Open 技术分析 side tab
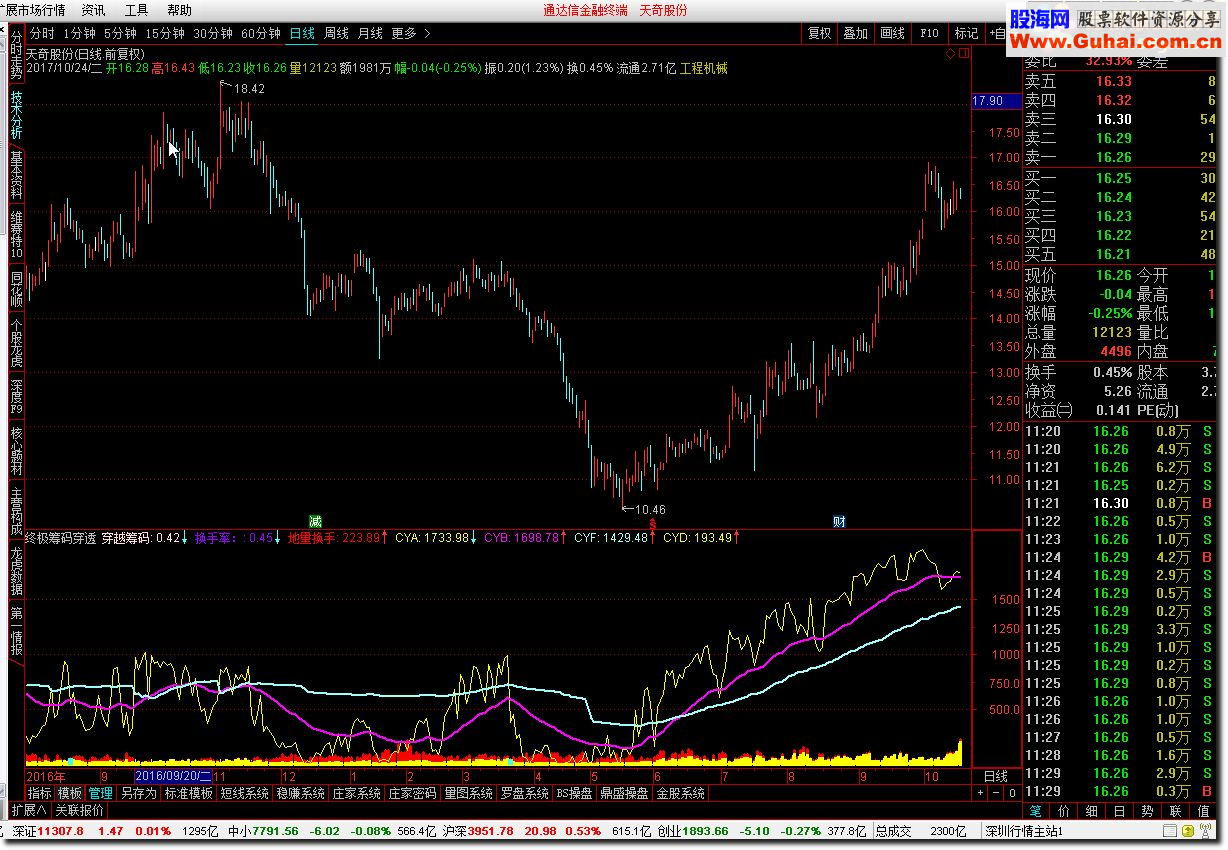This screenshot has height=850, width=1228. [x=16, y=115]
